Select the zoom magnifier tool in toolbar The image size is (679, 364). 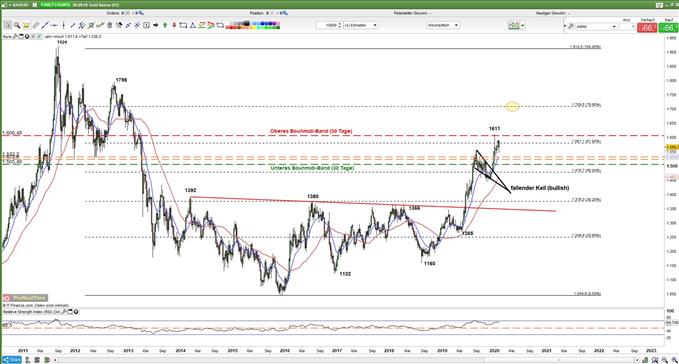(x=17, y=25)
